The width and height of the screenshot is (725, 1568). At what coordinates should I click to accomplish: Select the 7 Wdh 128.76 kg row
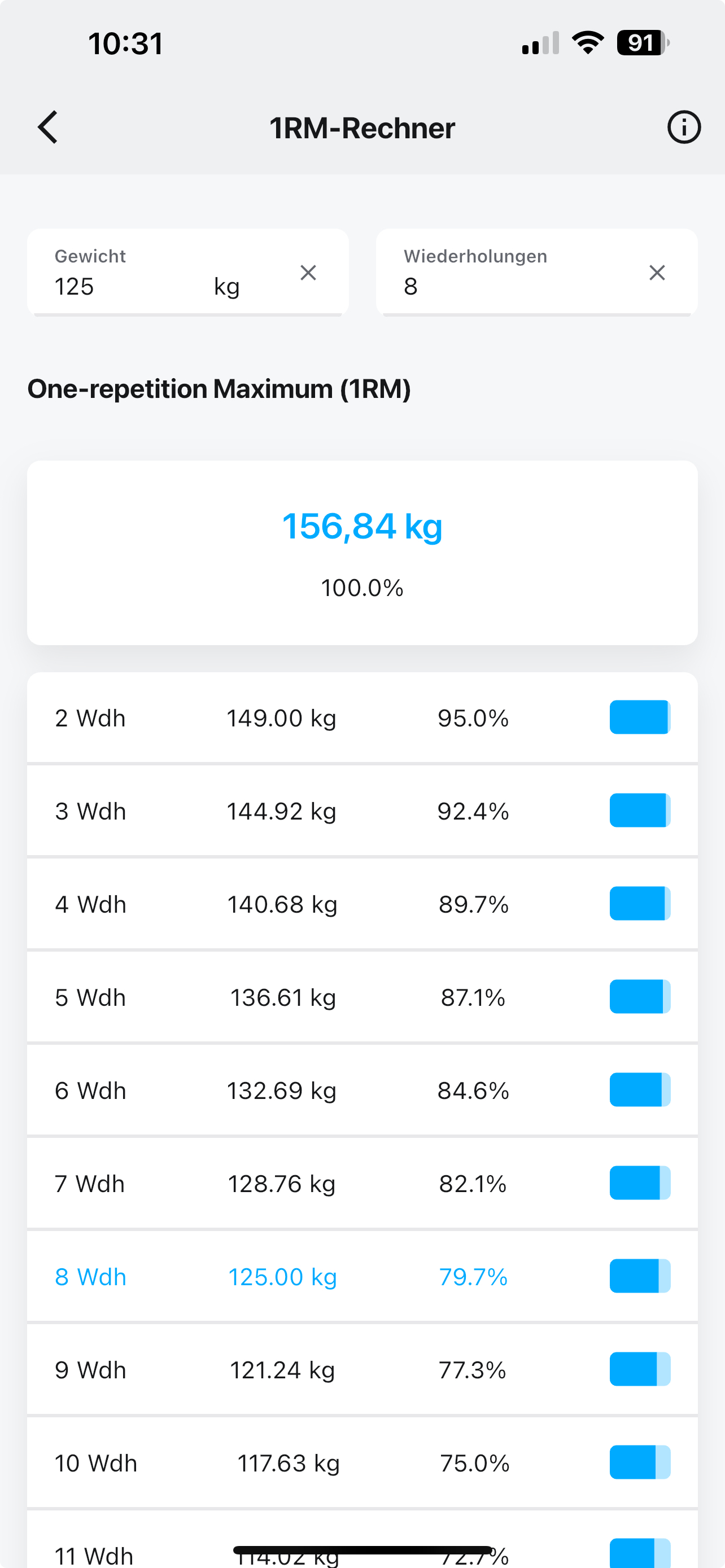[x=362, y=1183]
